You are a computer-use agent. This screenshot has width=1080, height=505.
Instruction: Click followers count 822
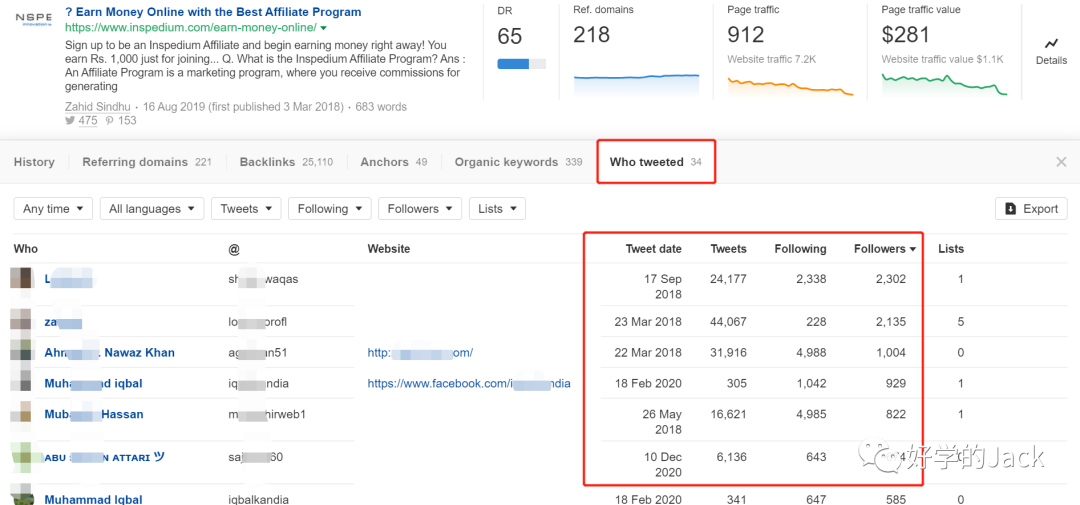pyautogui.click(x=896, y=415)
